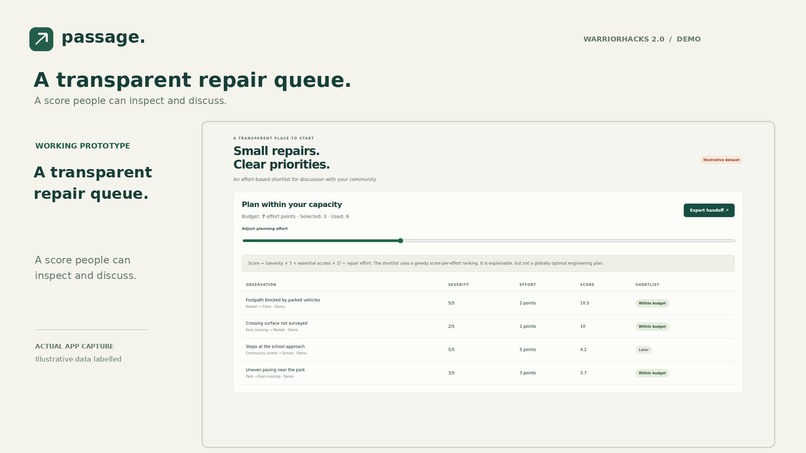Click the East crossing → Market route text
This screenshot has width=806, height=453.
coord(271,330)
